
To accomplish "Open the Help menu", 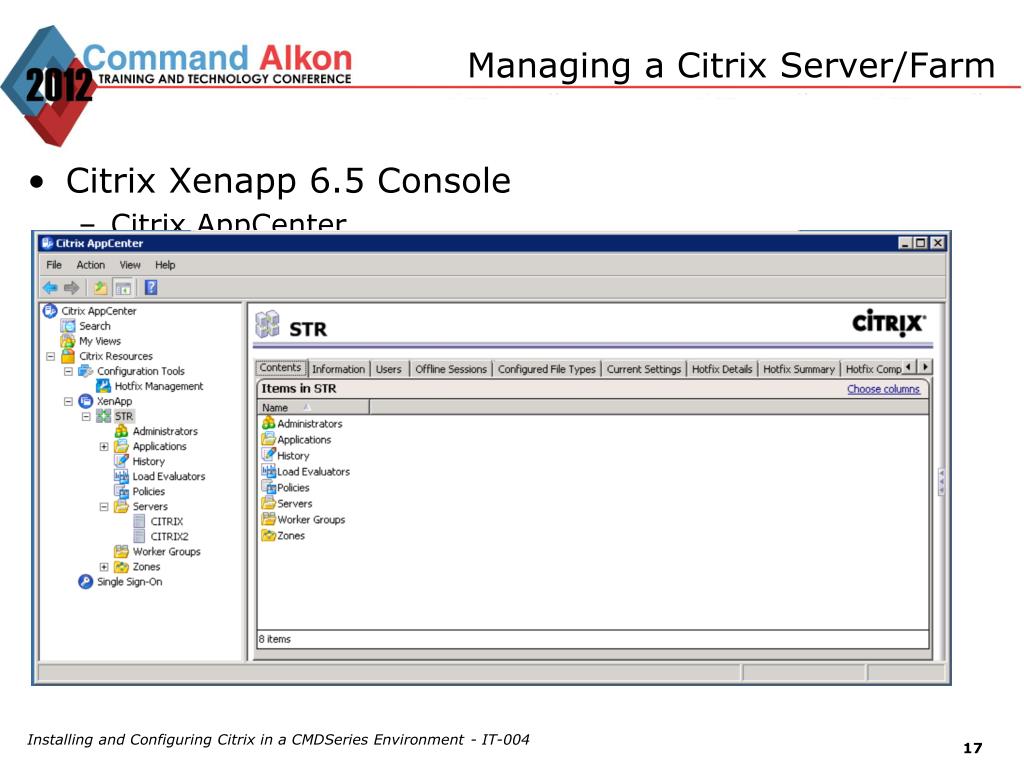I will click(x=165, y=264).
